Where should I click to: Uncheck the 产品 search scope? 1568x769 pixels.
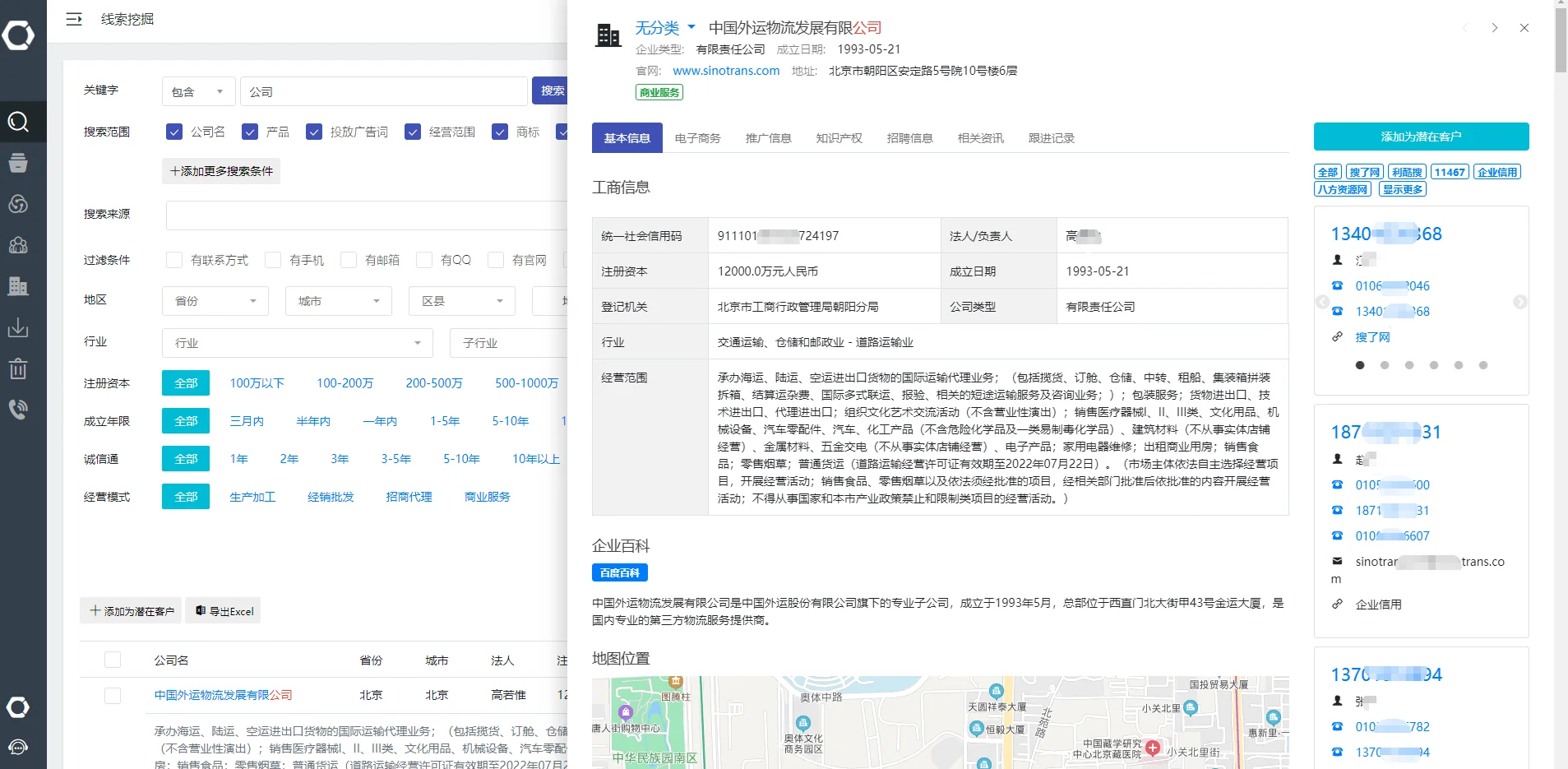point(250,132)
